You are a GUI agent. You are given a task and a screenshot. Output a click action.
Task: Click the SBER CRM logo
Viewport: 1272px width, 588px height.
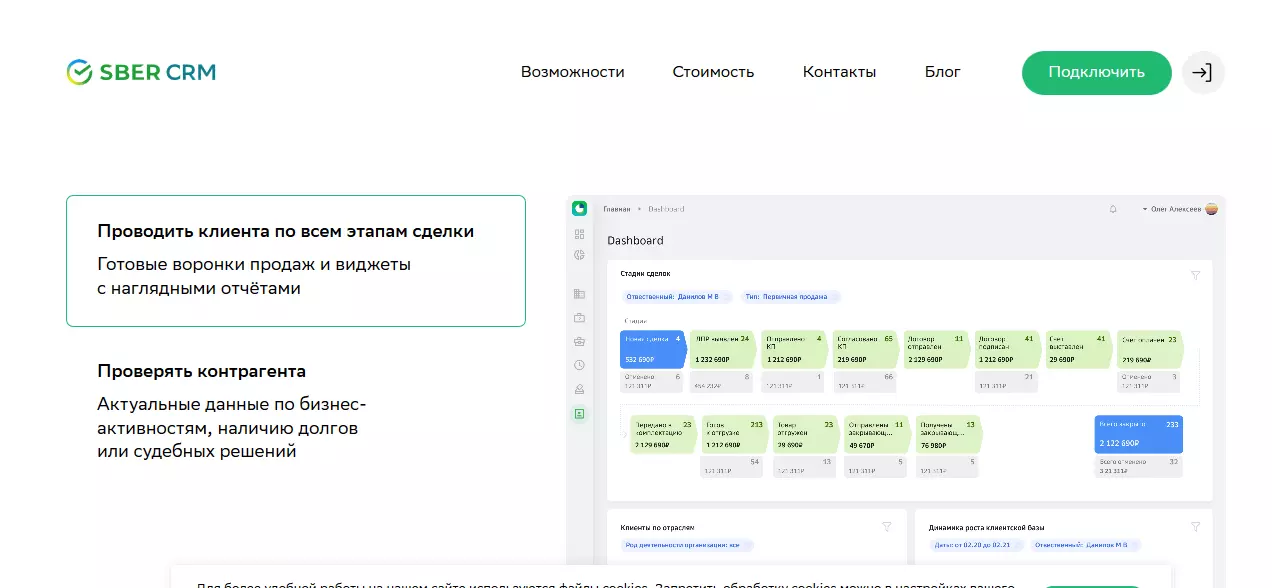click(x=141, y=72)
